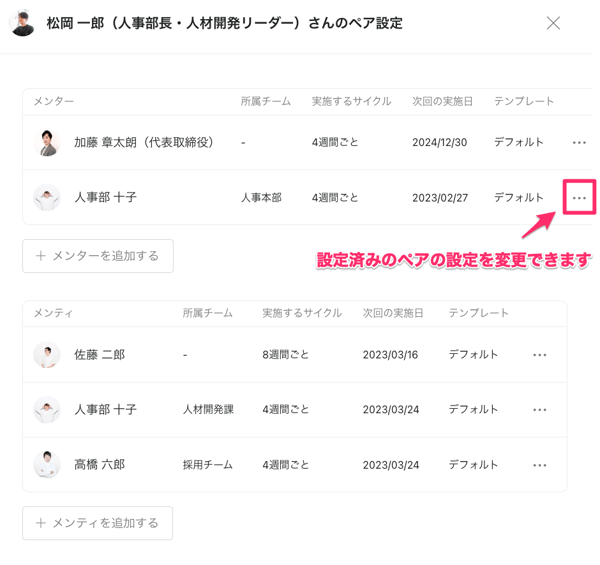Open options menu for mentee 佐藤 二郎
This screenshot has height=565, width=600.
point(539,355)
